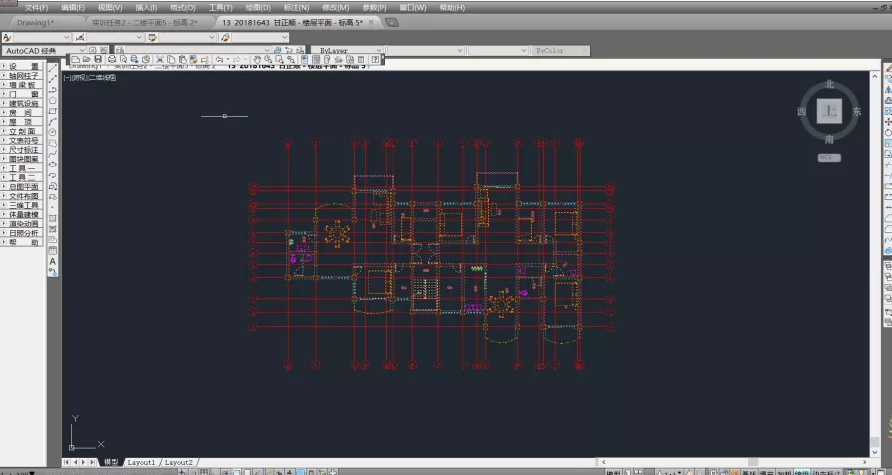Switch to the Drawing1* tab
The width and height of the screenshot is (892, 475).
coord(35,23)
